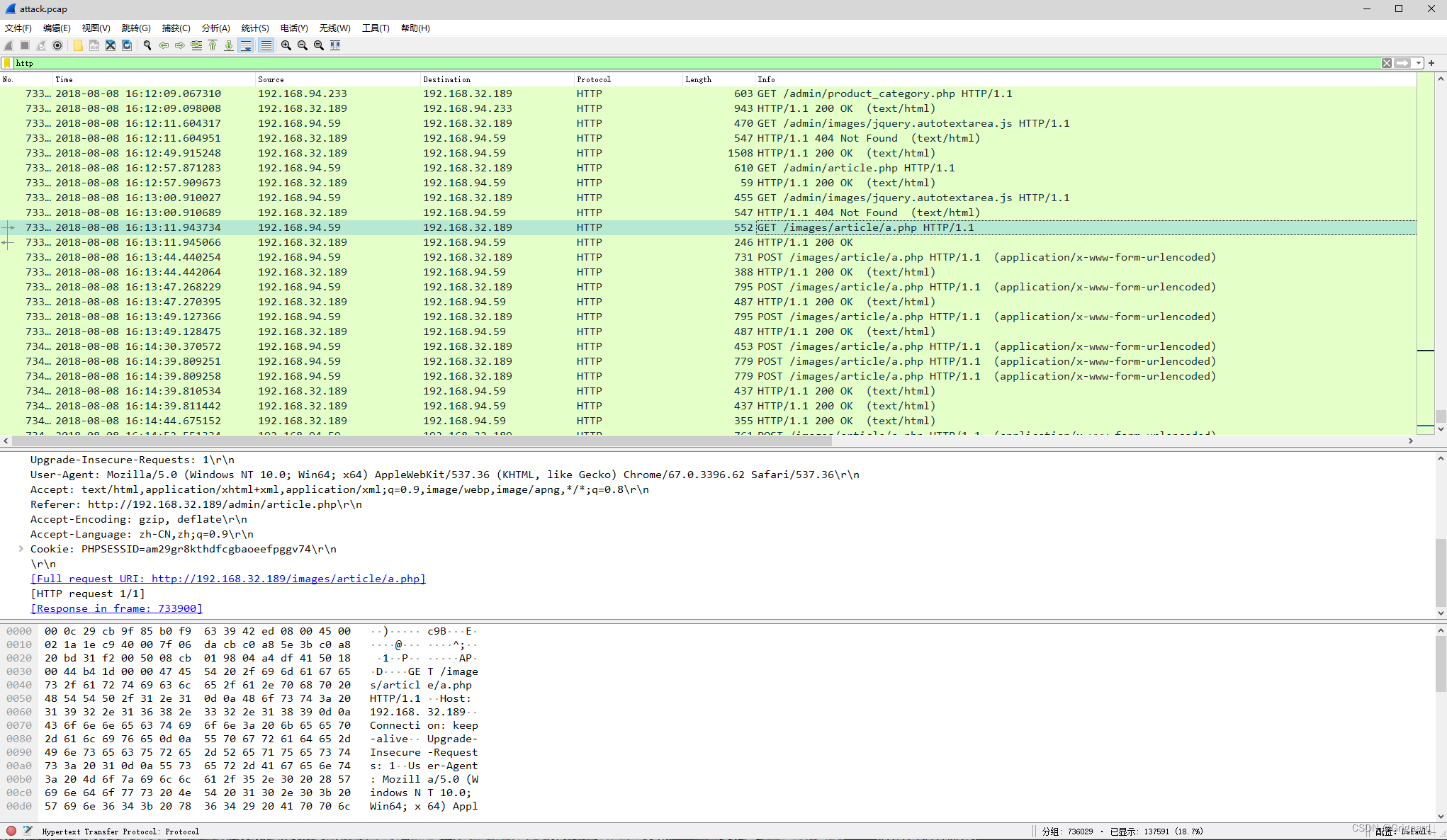Open capture options gear icon
Viewport: 1447px width, 840px height.
coord(58,45)
